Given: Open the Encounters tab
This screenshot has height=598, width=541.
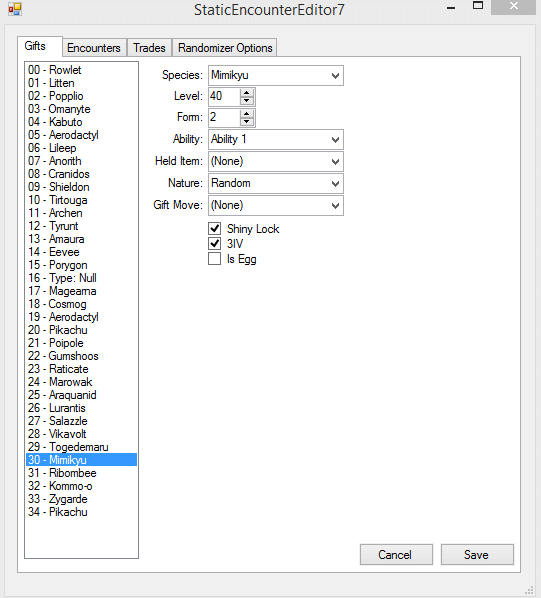Looking at the screenshot, I should point(94,48).
